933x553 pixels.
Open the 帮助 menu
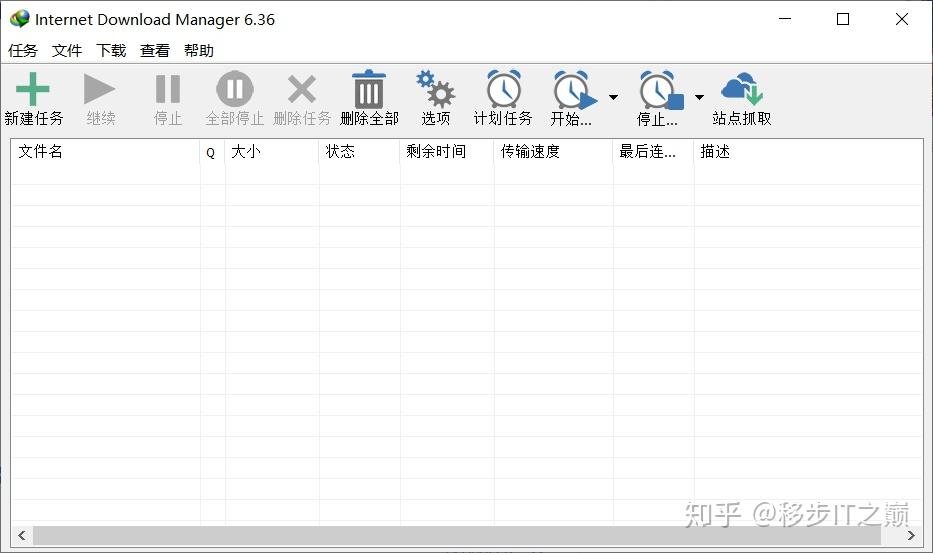point(199,51)
